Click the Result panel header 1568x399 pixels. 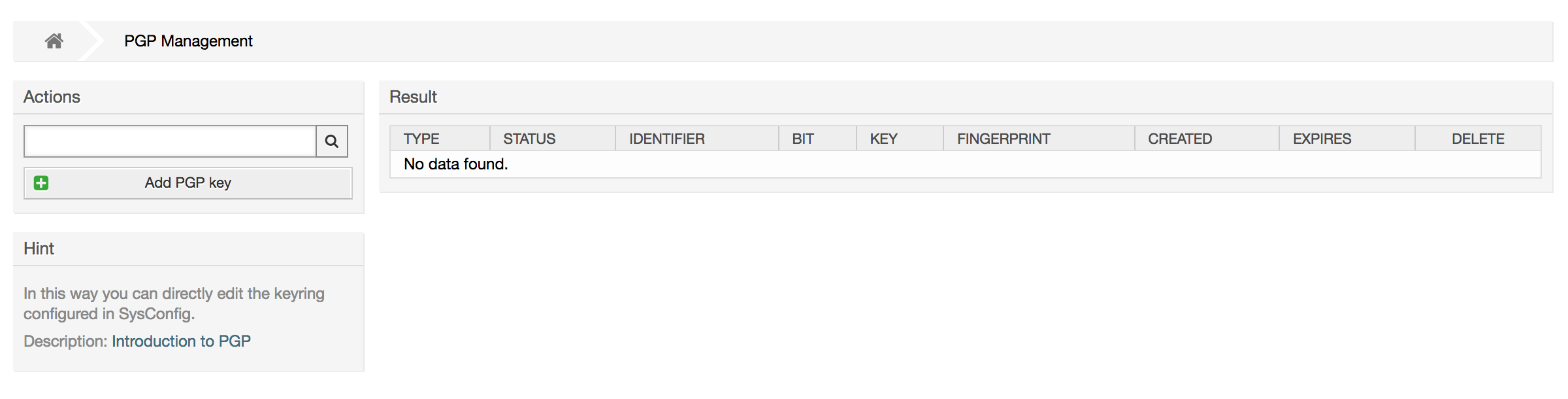(x=413, y=97)
